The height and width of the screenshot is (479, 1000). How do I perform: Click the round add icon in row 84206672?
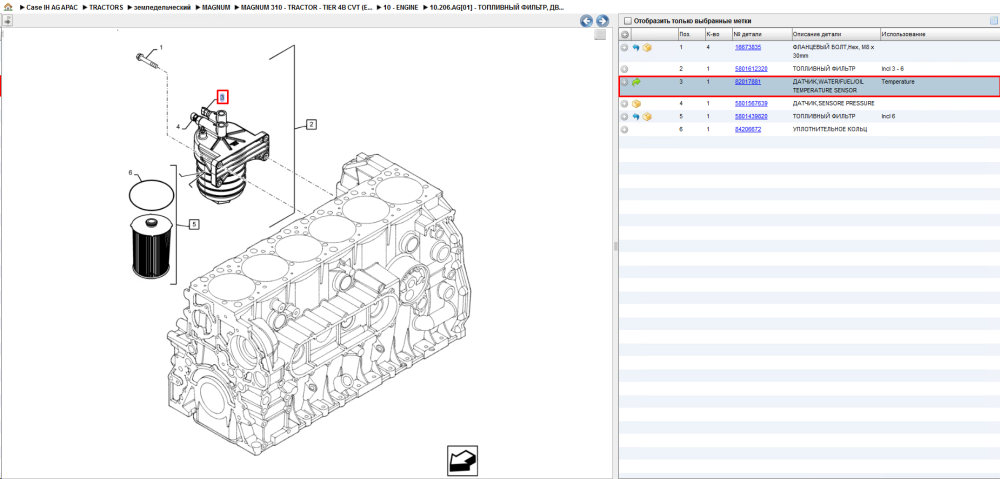point(624,129)
